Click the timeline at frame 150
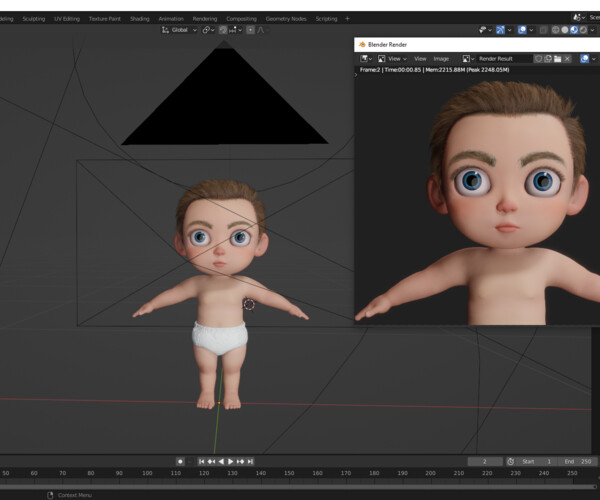Viewport: 600px width, 500px height. click(289, 473)
